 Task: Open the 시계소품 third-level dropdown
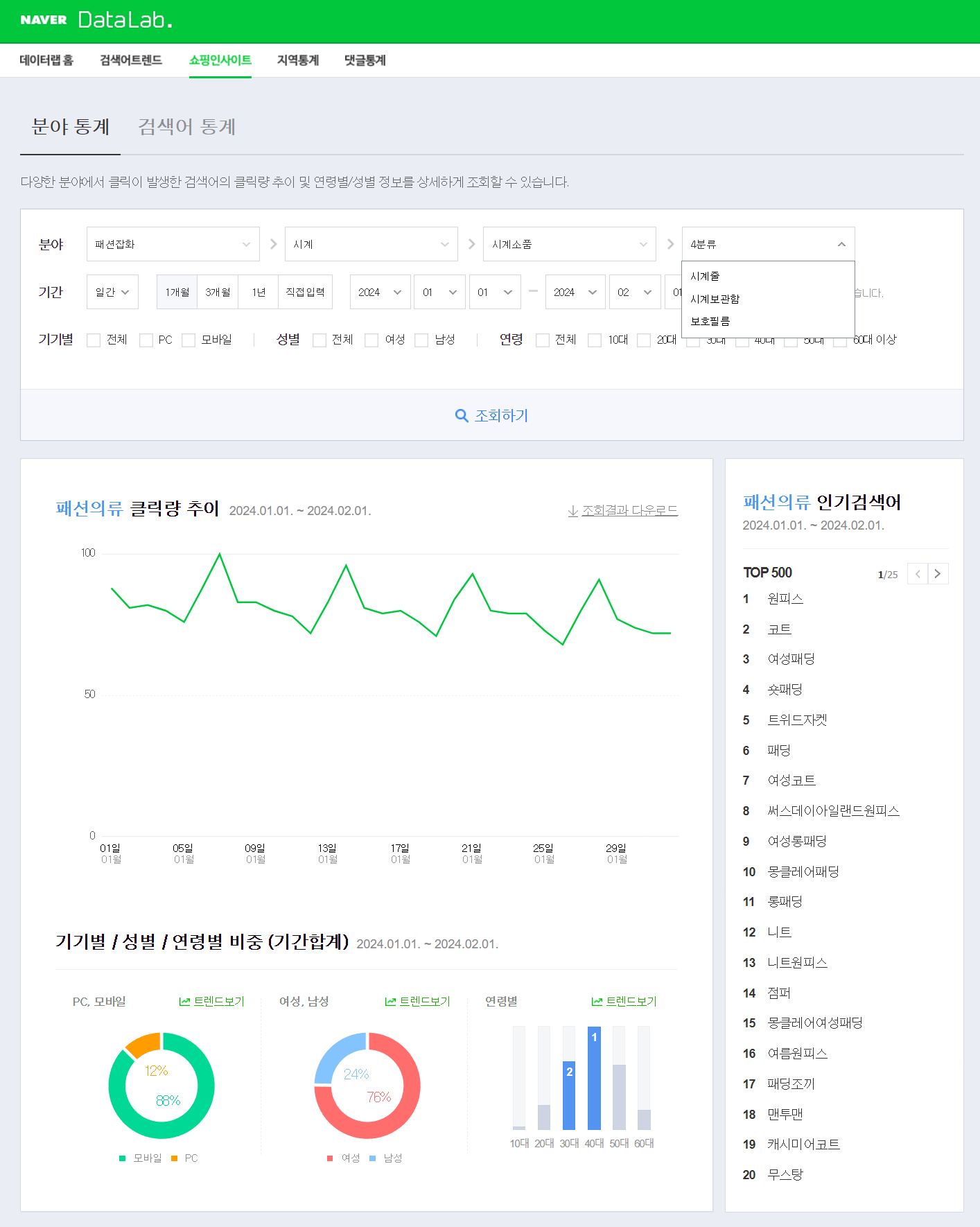coord(570,244)
